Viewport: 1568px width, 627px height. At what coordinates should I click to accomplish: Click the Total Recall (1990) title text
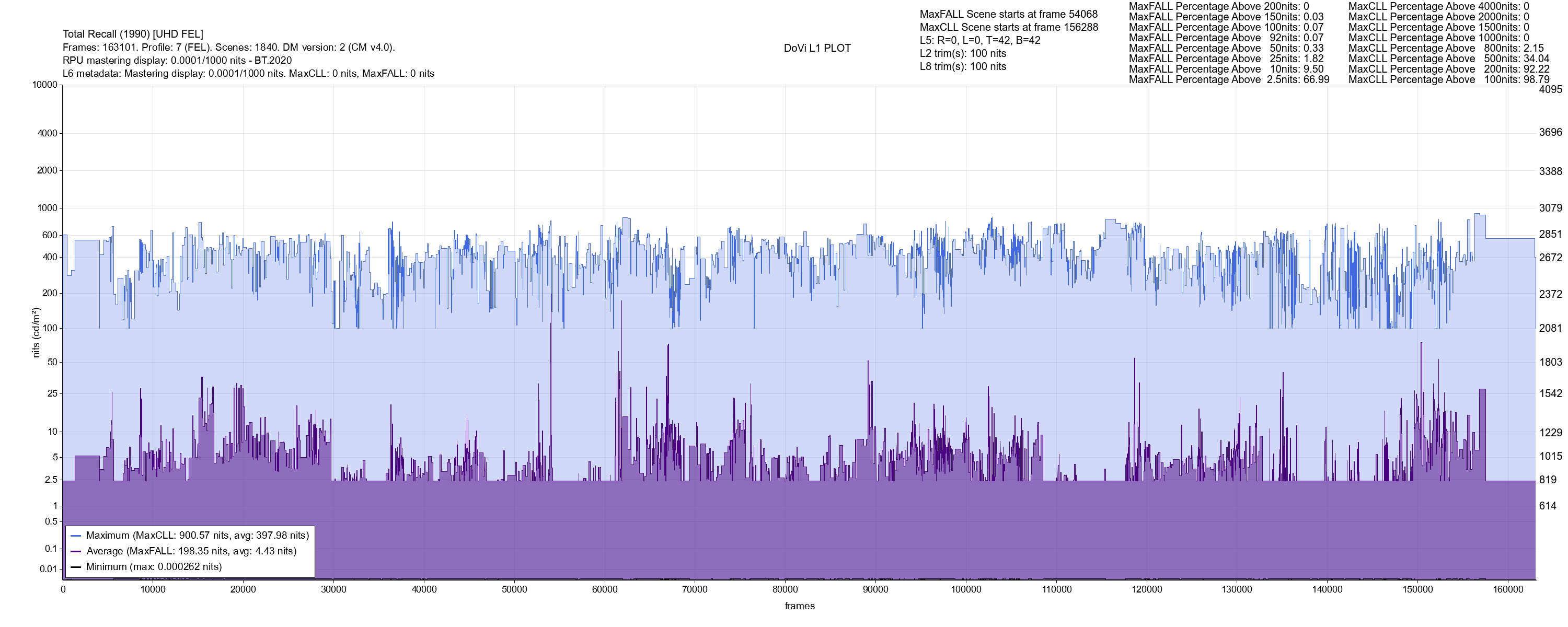(133, 34)
